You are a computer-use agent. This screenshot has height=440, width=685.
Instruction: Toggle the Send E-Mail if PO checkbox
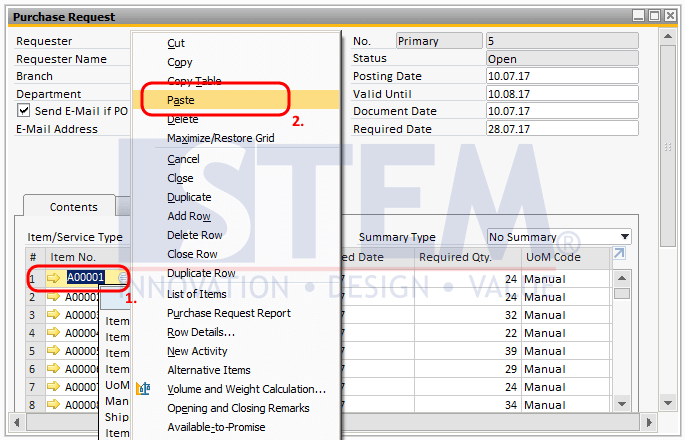24,110
